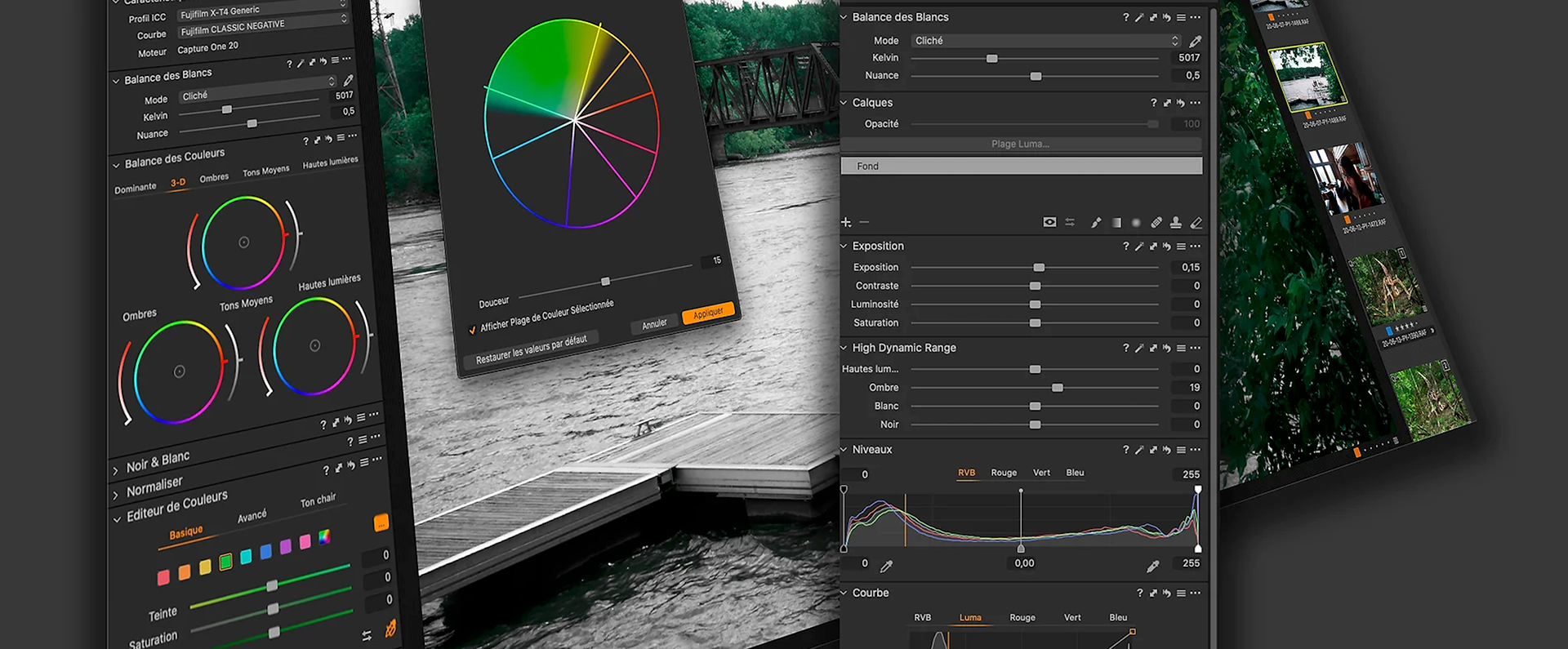This screenshot has width=1568, height=649.
Task: Select the clone stamp tool in Calques
Action: coord(1176,222)
